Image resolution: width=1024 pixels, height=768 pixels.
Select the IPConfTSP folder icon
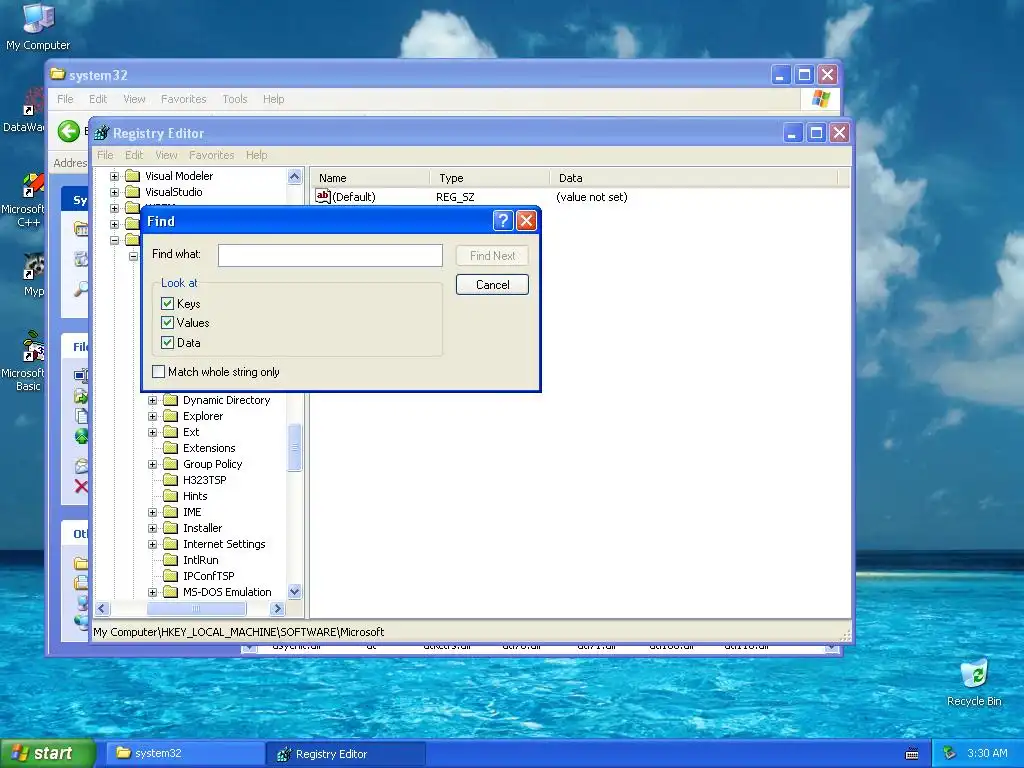pos(170,576)
